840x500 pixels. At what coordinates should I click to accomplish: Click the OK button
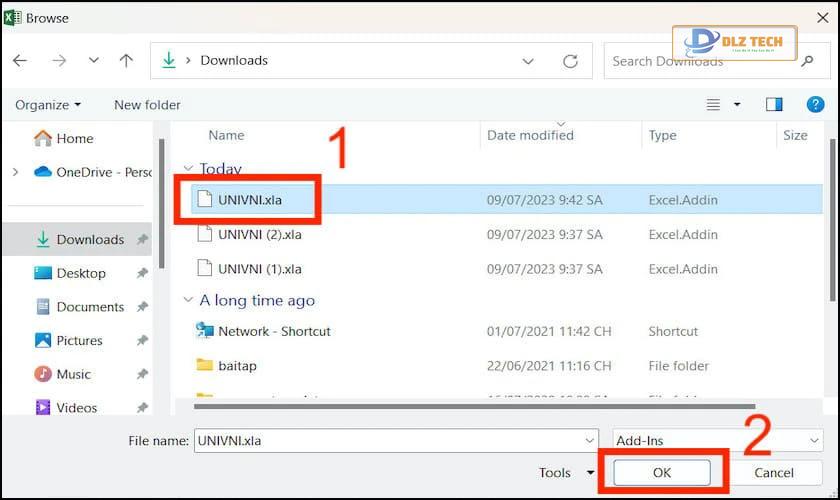(662, 472)
